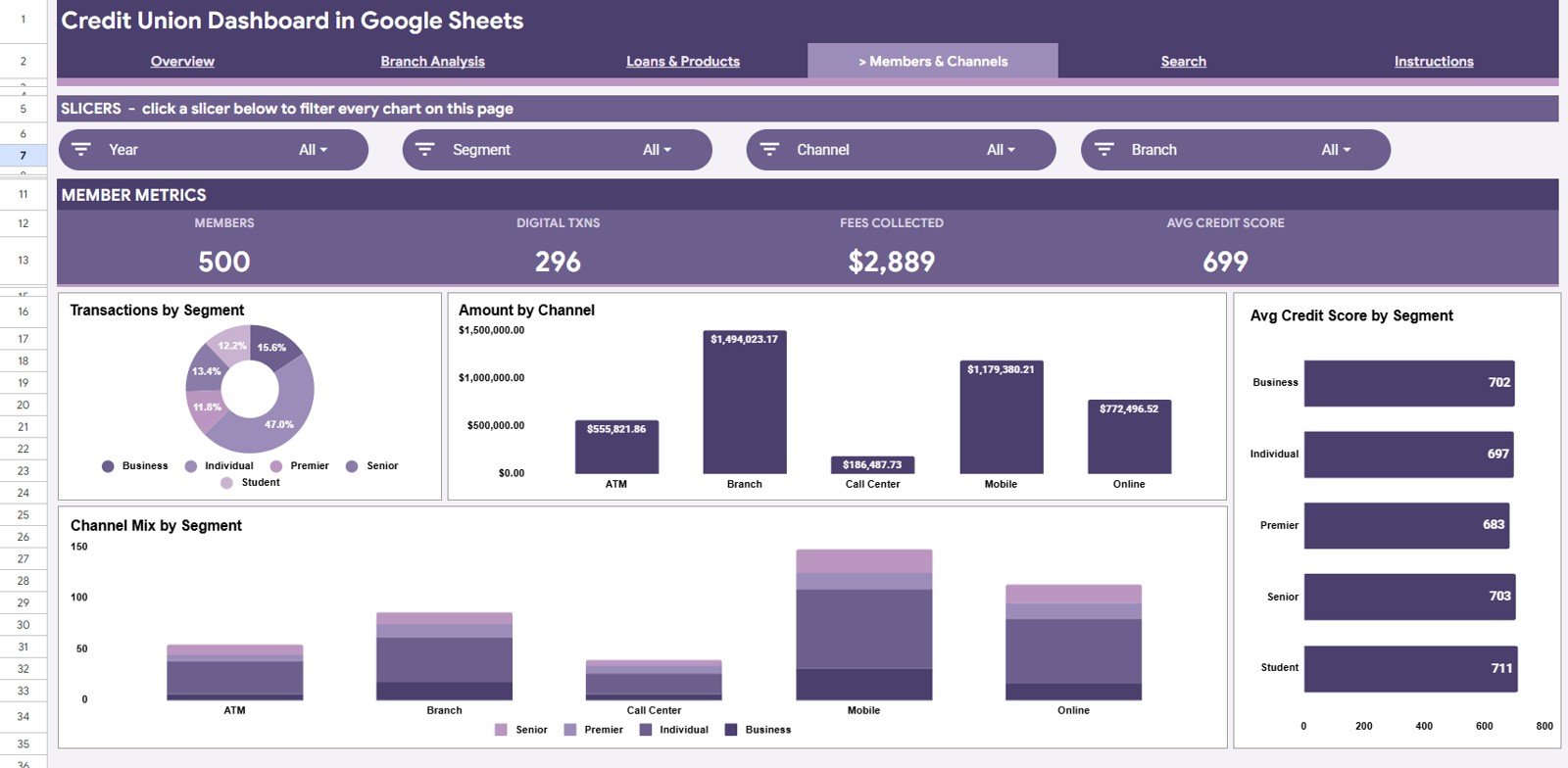This screenshot has height=768, width=1568.
Task: Switch to Loans & Products tab
Action: (683, 61)
